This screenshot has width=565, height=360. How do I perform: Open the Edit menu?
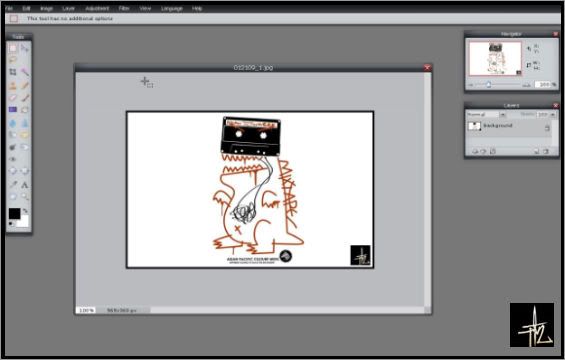(x=26, y=8)
